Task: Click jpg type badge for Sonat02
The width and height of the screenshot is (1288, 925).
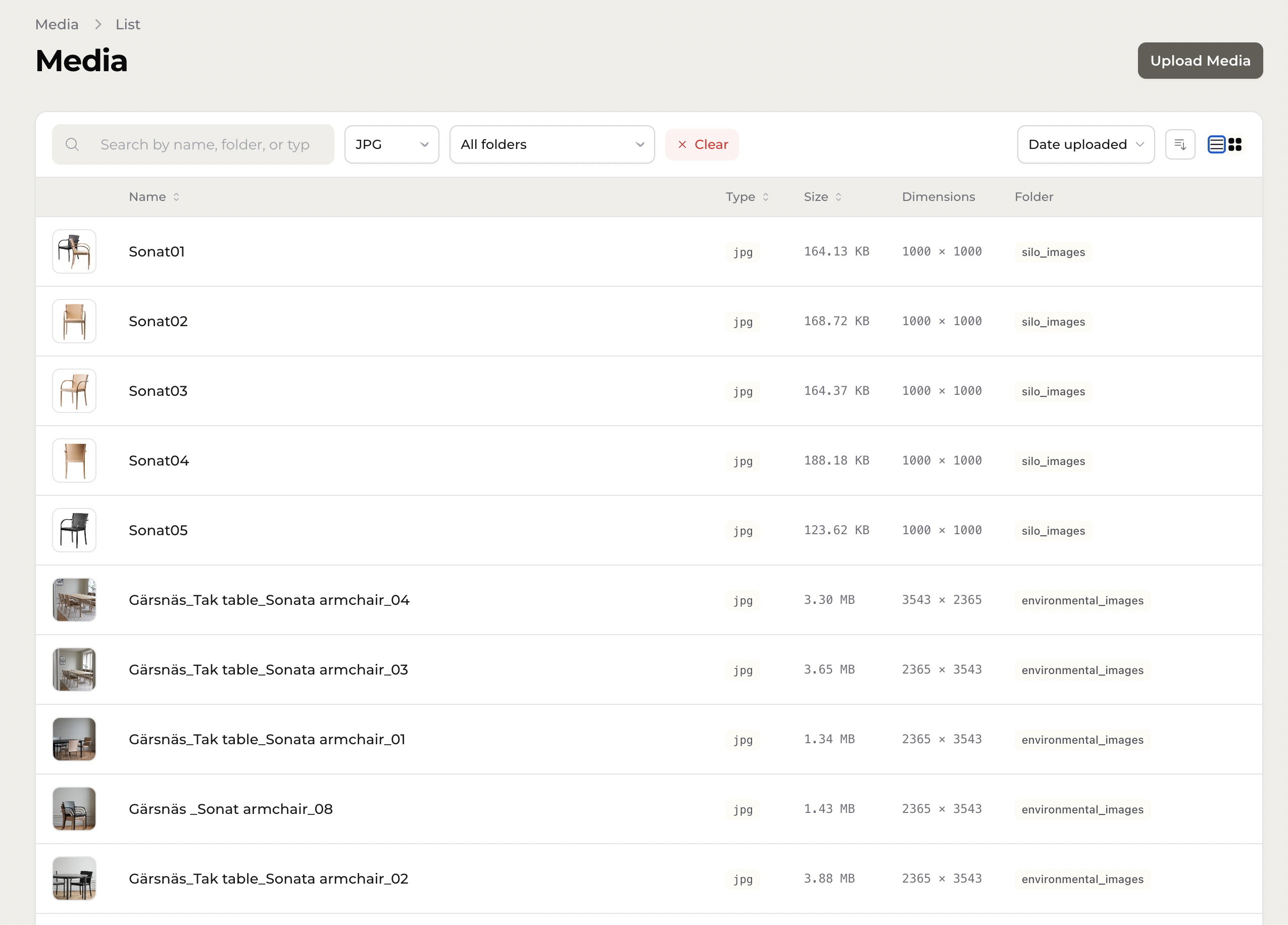Action: click(743, 322)
